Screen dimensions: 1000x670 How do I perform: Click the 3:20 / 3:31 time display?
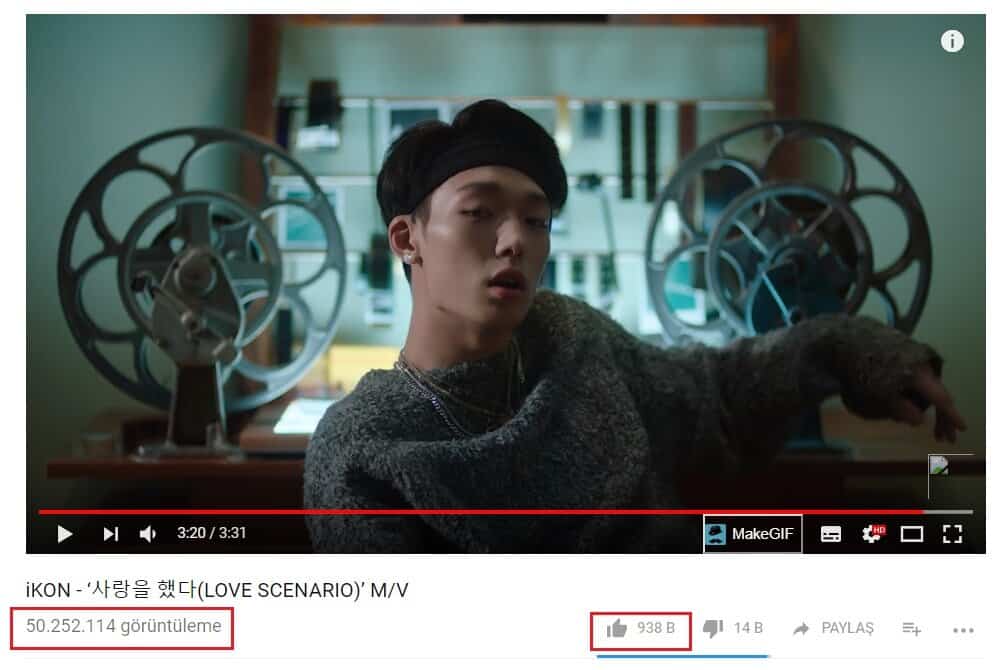pos(212,533)
